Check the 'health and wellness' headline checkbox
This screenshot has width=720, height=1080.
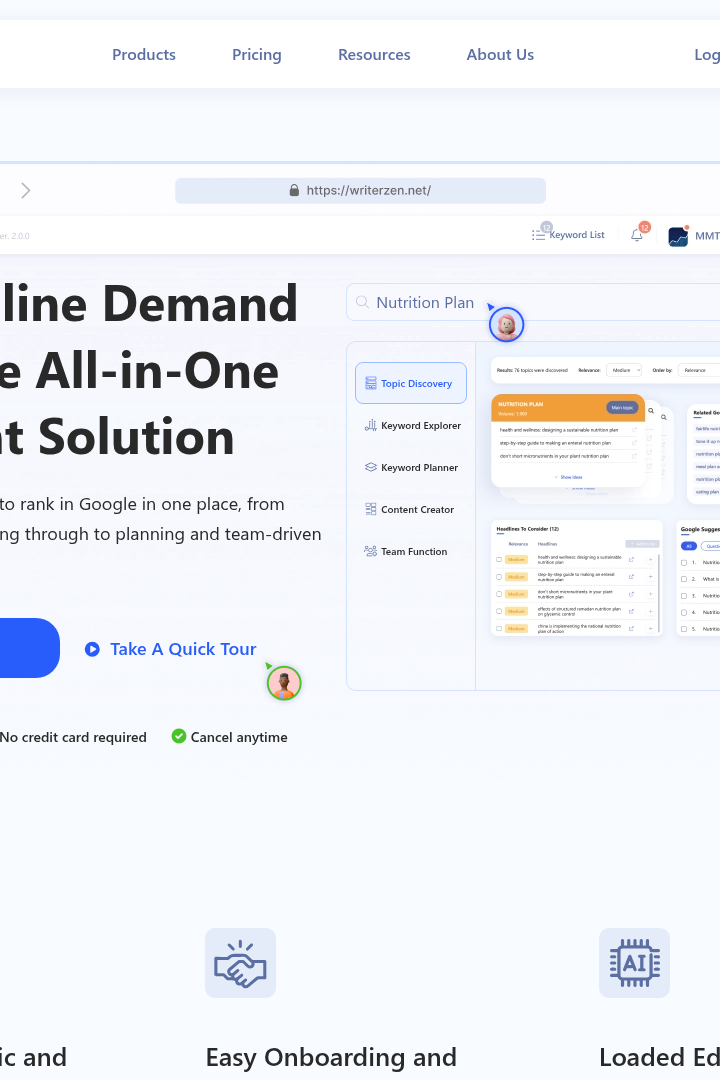(499, 559)
